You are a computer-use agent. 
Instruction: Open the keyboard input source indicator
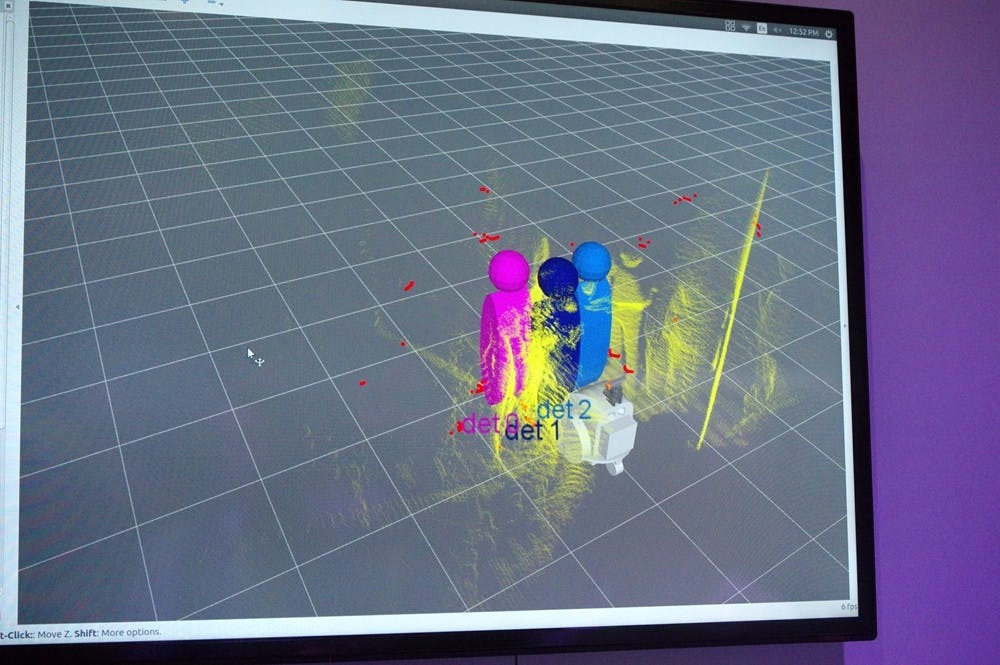coord(761,28)
